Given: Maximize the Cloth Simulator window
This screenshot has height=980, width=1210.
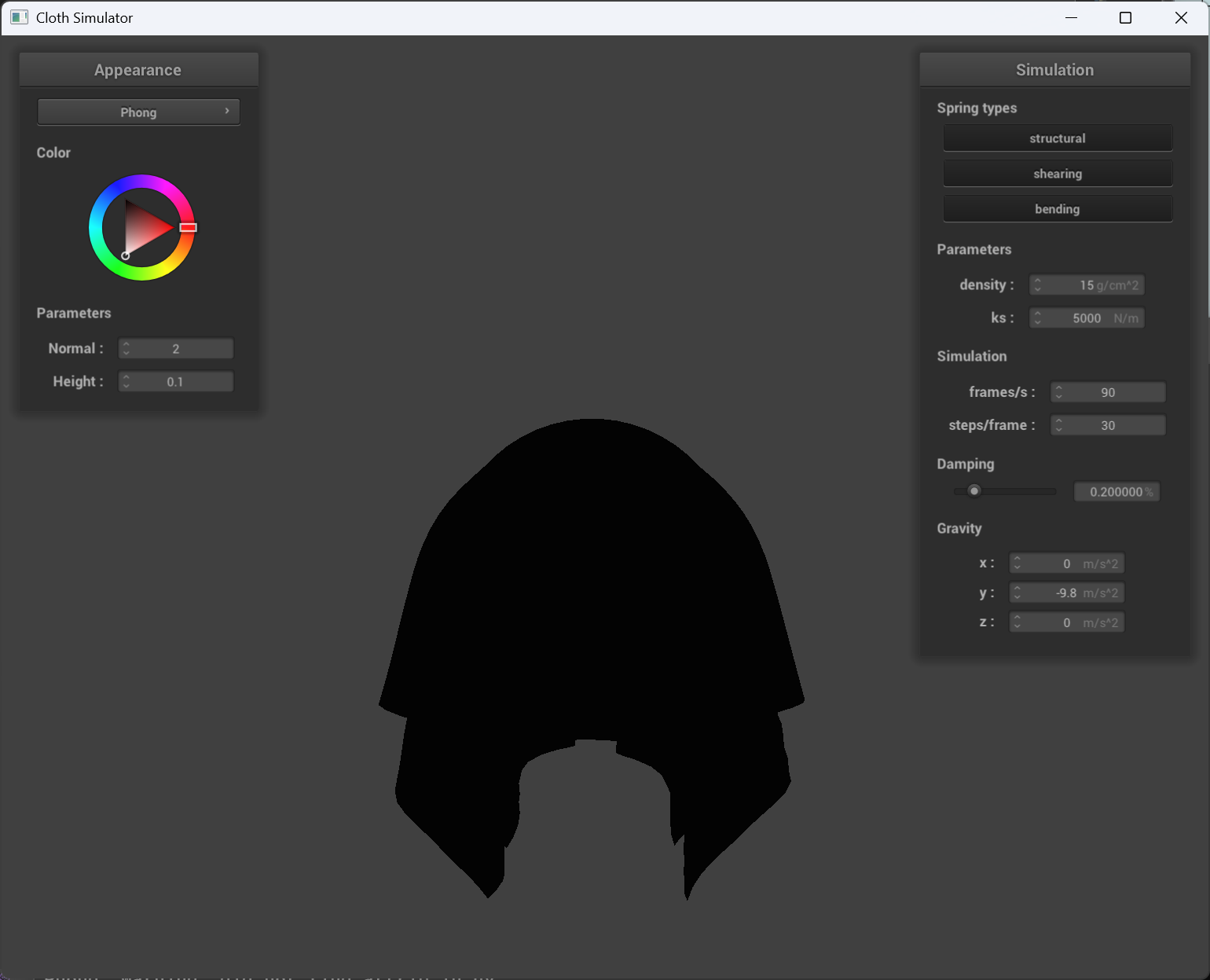Looking at the screenshot, I should point(1125,17).
